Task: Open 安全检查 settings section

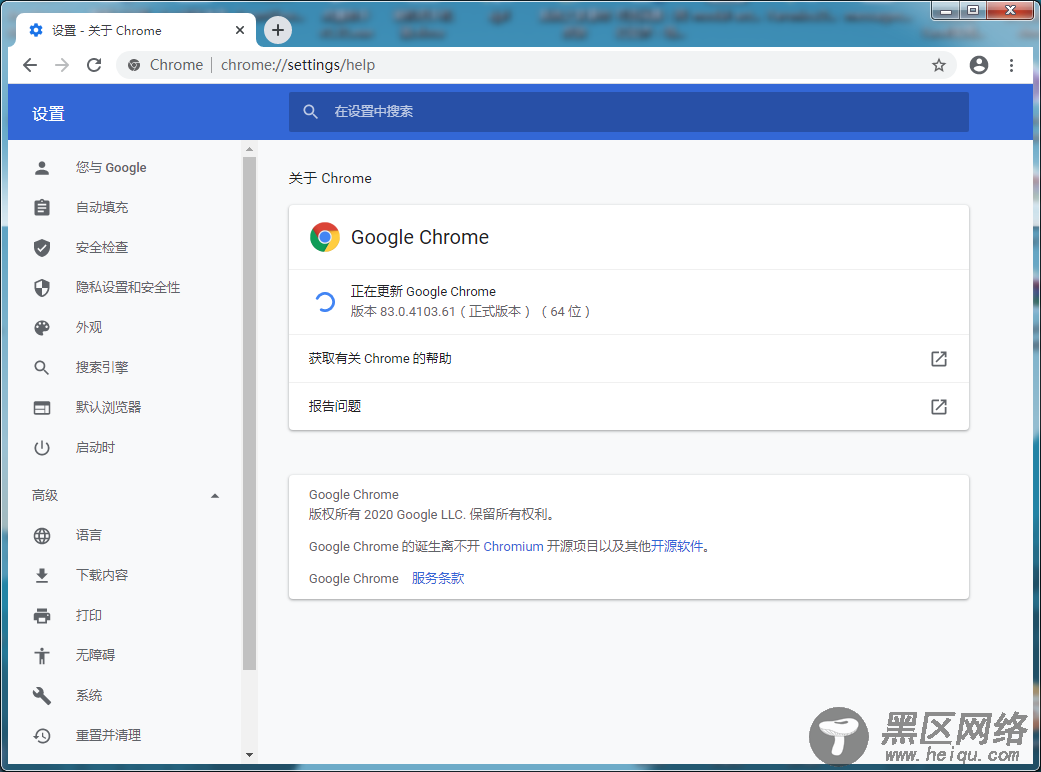Action: [125, 248]
